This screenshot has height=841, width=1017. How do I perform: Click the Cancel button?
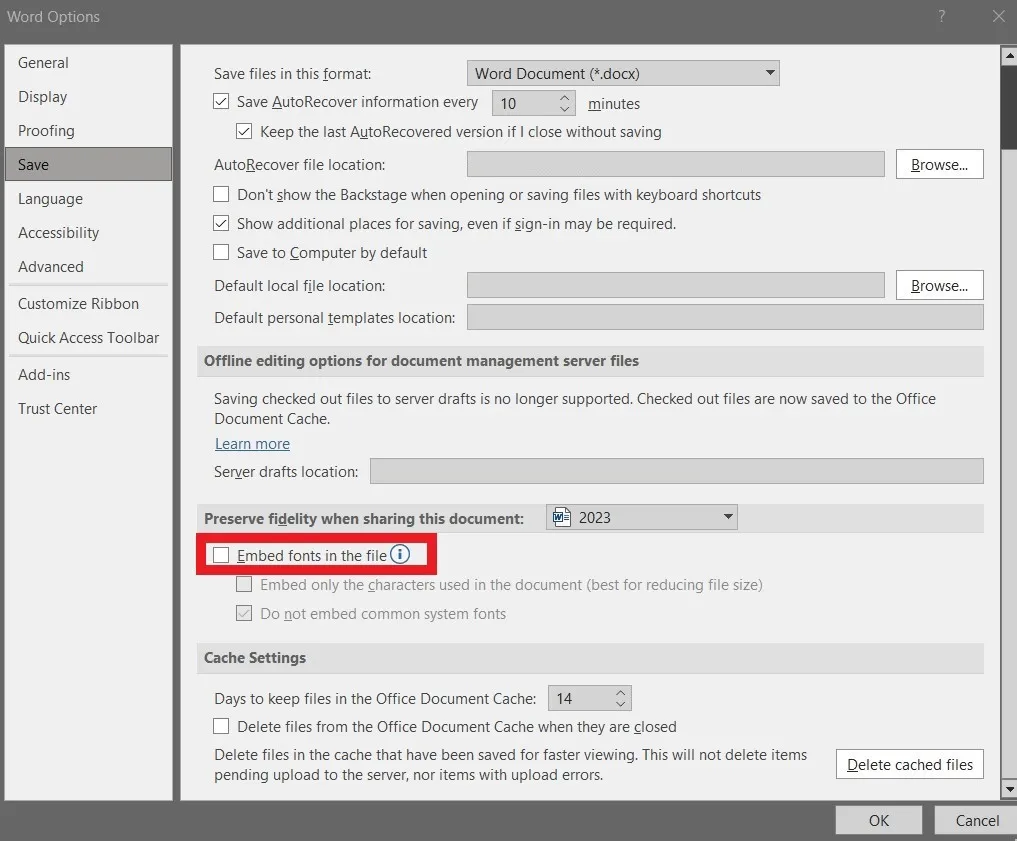point(977,820)
